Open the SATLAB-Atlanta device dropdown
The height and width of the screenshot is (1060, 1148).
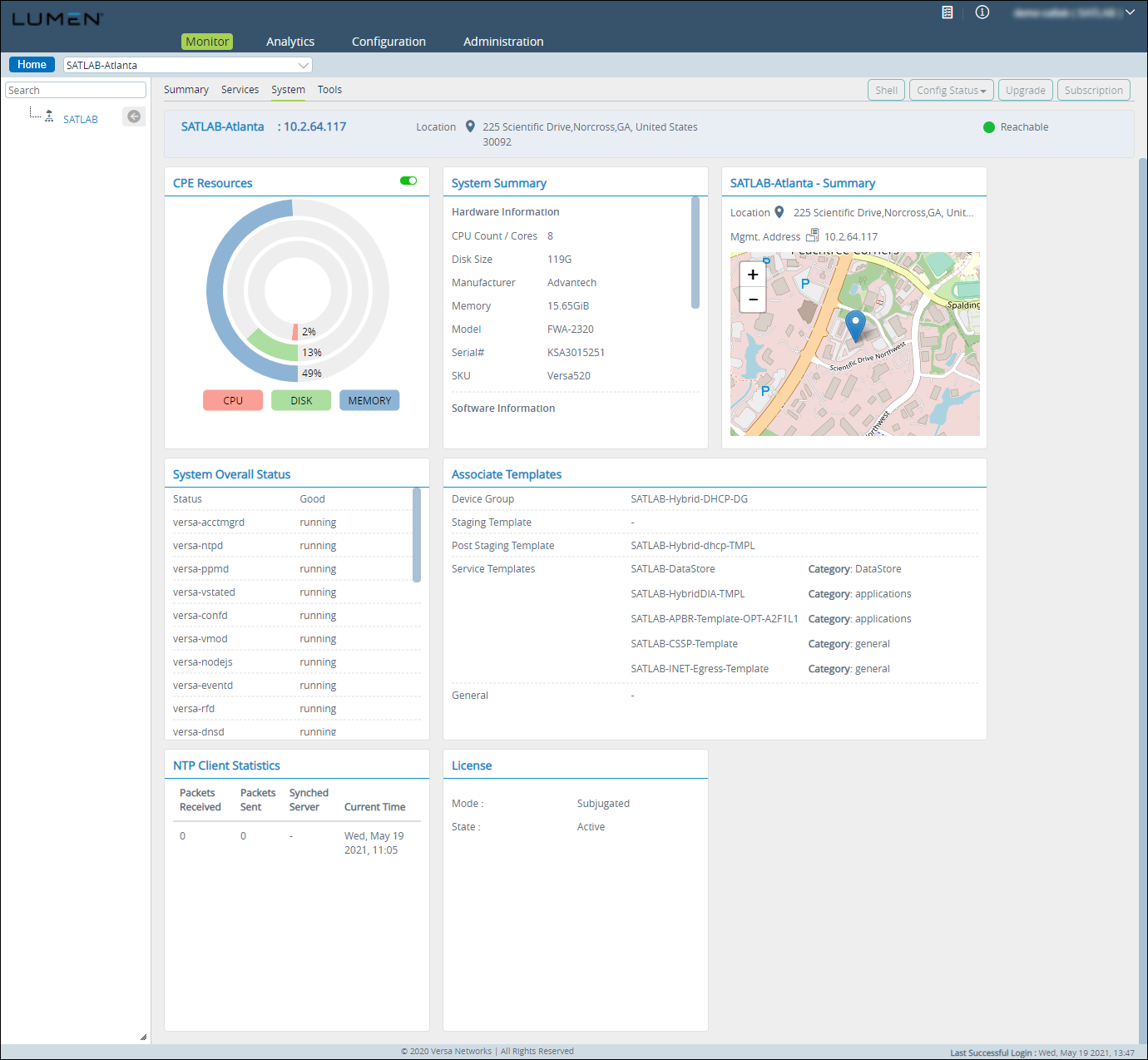pos(303,65)
